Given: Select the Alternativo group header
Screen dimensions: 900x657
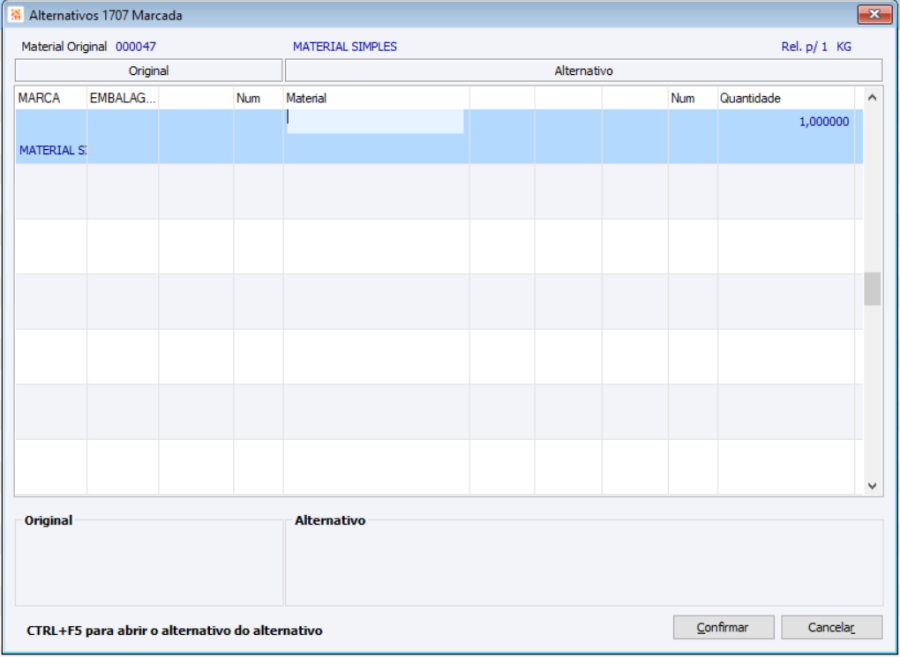Looking at the screenshot, I should [584, 71].
